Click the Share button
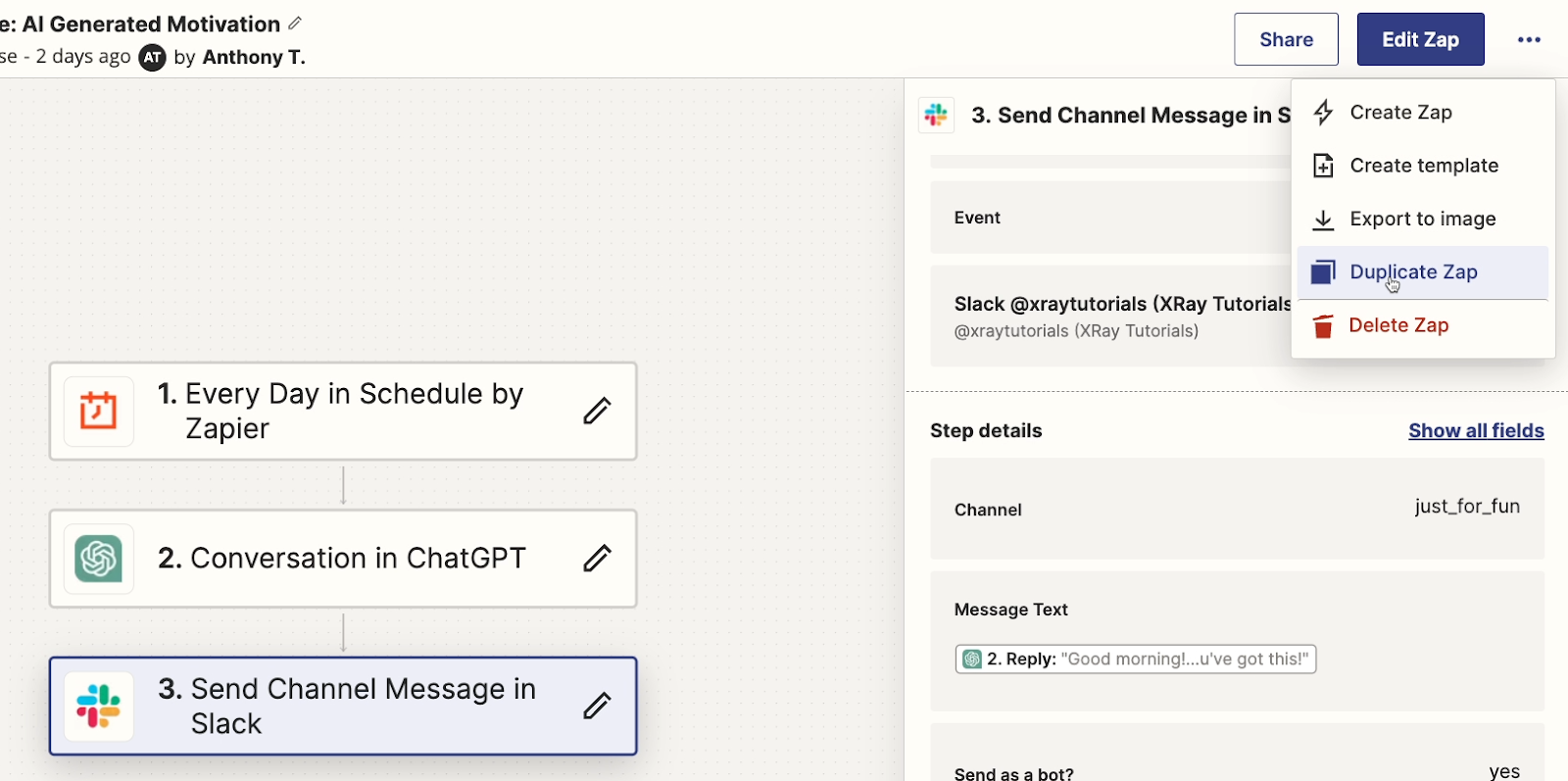The width and height of the screenshot is (1568, 781). pyautogui.click(x=1286, y=39)
